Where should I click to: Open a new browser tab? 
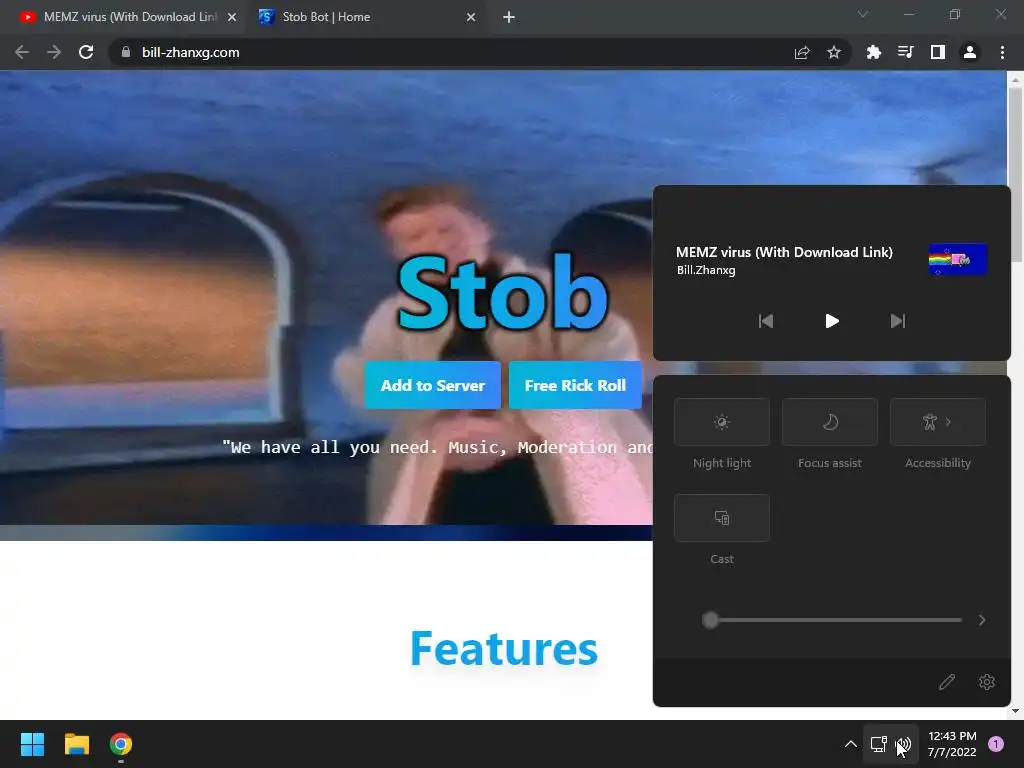(509, 17)
